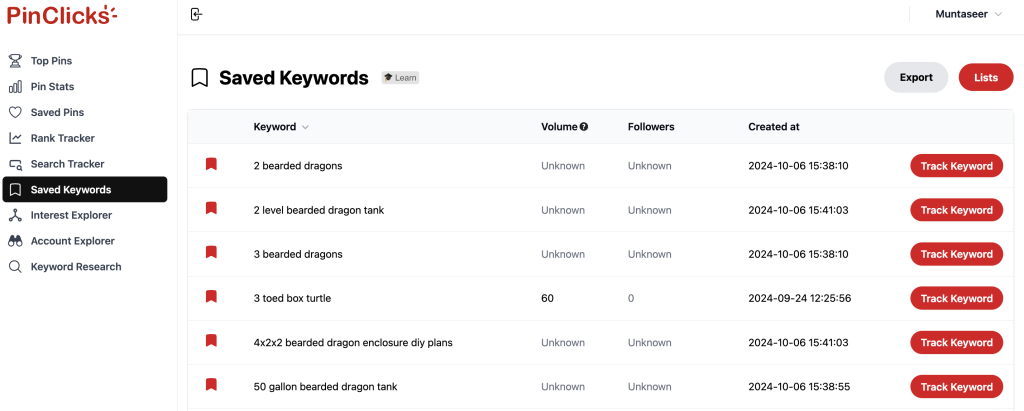
Task: Click the PinClicks logo
Action: 62,14
